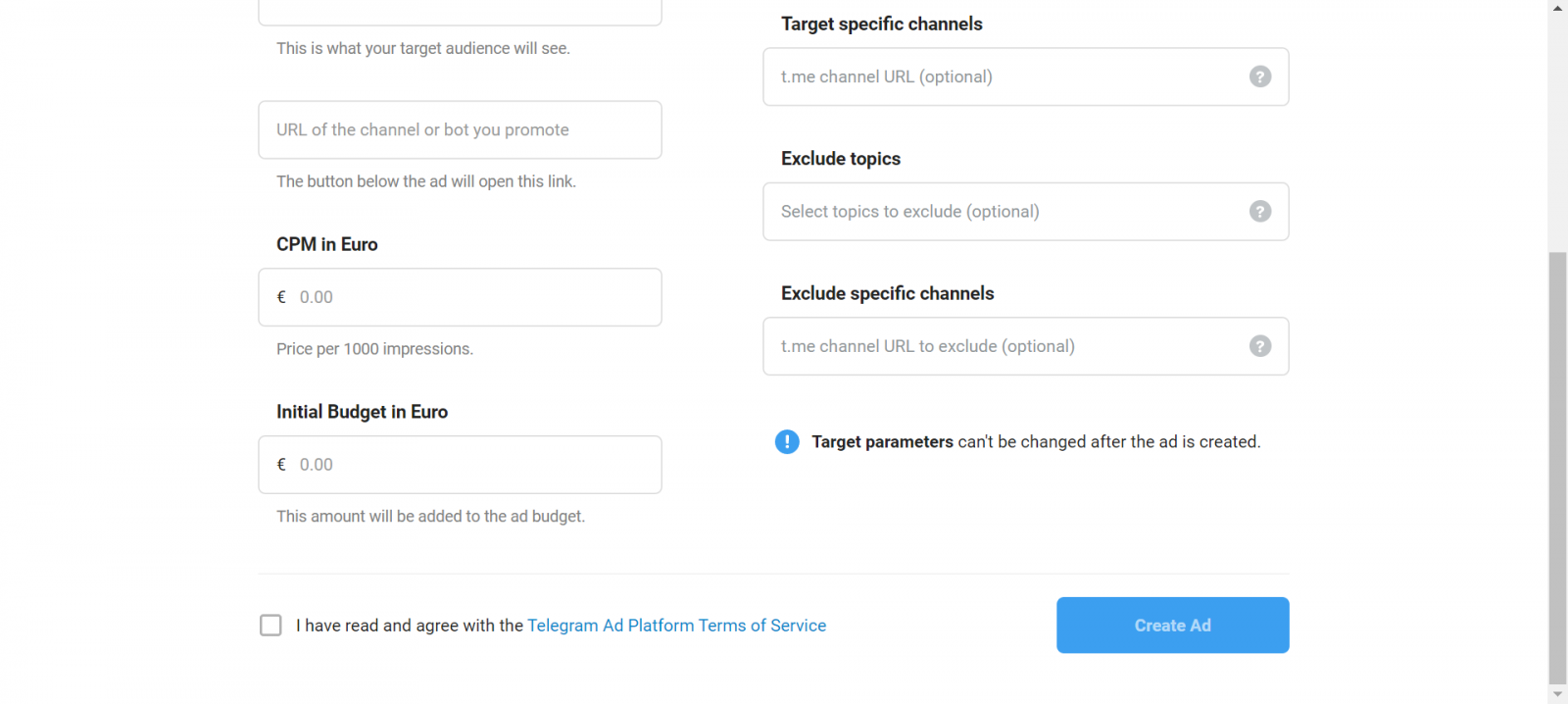Focus the t.me channel URL to exclude field
The height and width of the screenshot is (704, 1568).
1007,346
